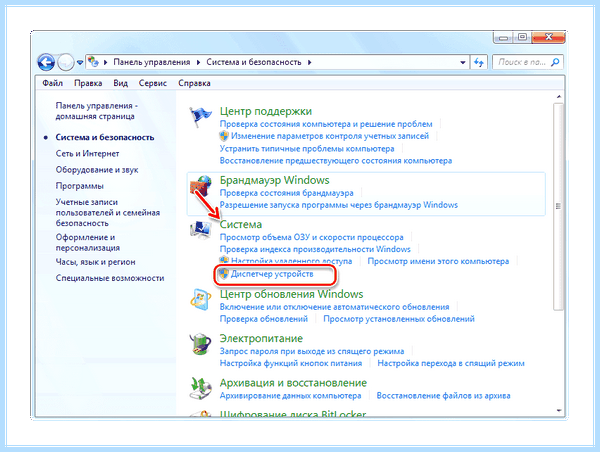Select Сеть и Интернет in the sidebar

(x=87, y=153)
